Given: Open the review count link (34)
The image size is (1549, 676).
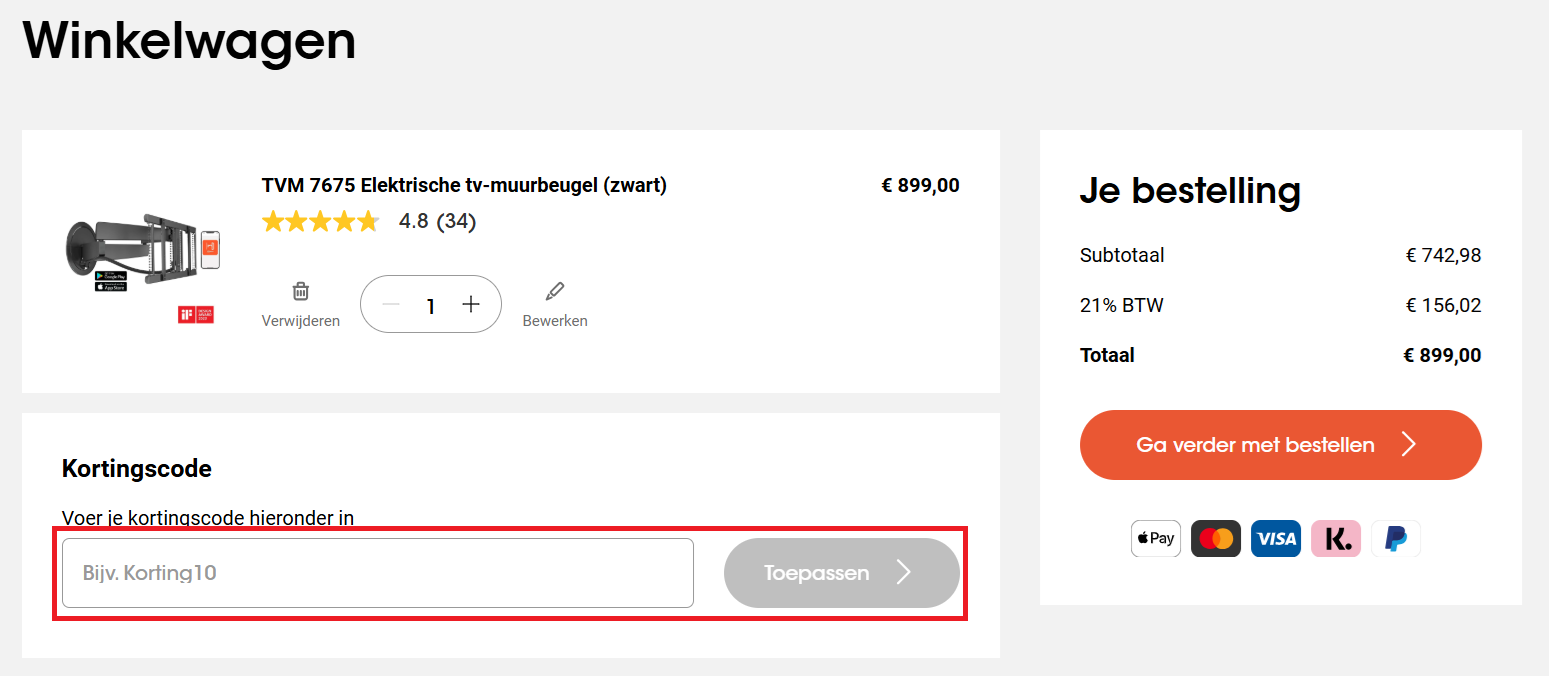Looking at the screenshot, I should 455,221.
